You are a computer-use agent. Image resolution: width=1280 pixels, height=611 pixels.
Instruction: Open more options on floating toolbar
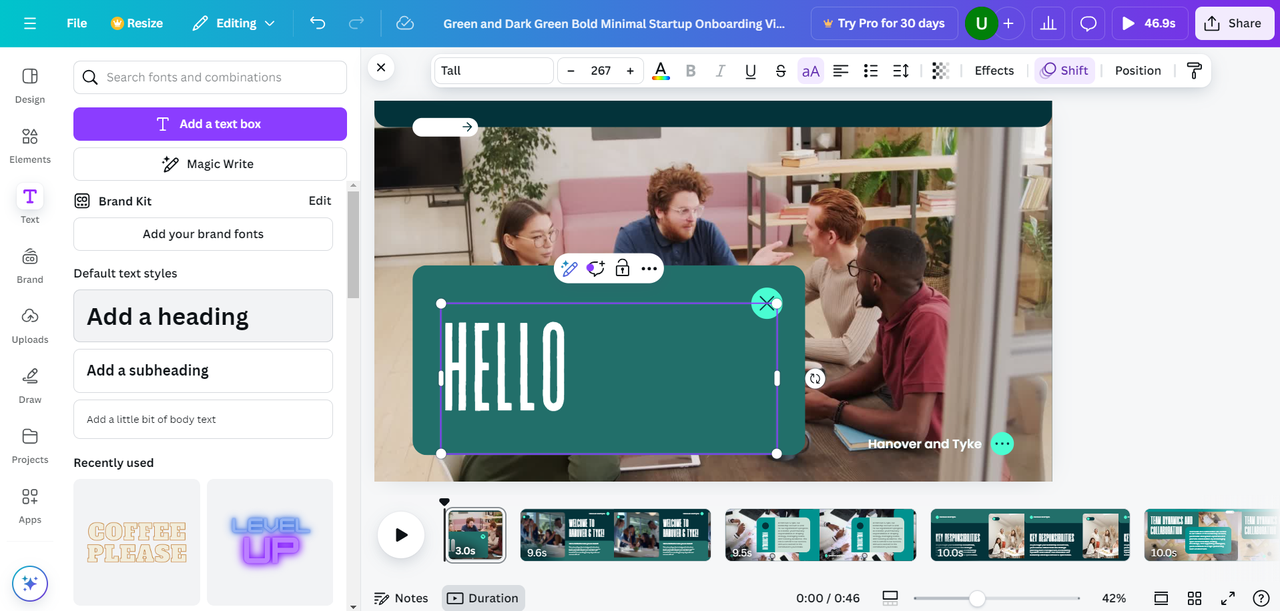click(649, 268)
